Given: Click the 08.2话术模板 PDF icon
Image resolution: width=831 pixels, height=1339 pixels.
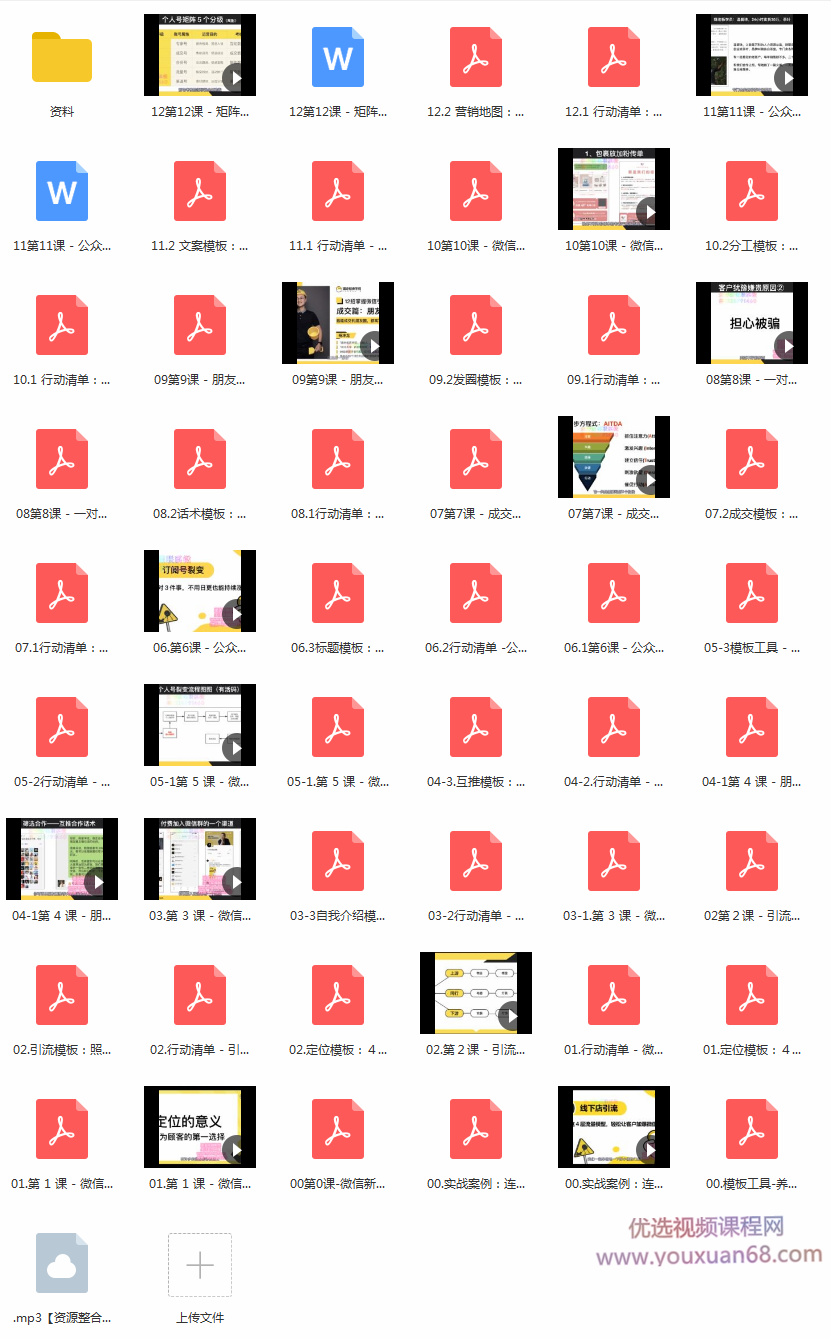Looking at the screenshot, I should 200,459.
